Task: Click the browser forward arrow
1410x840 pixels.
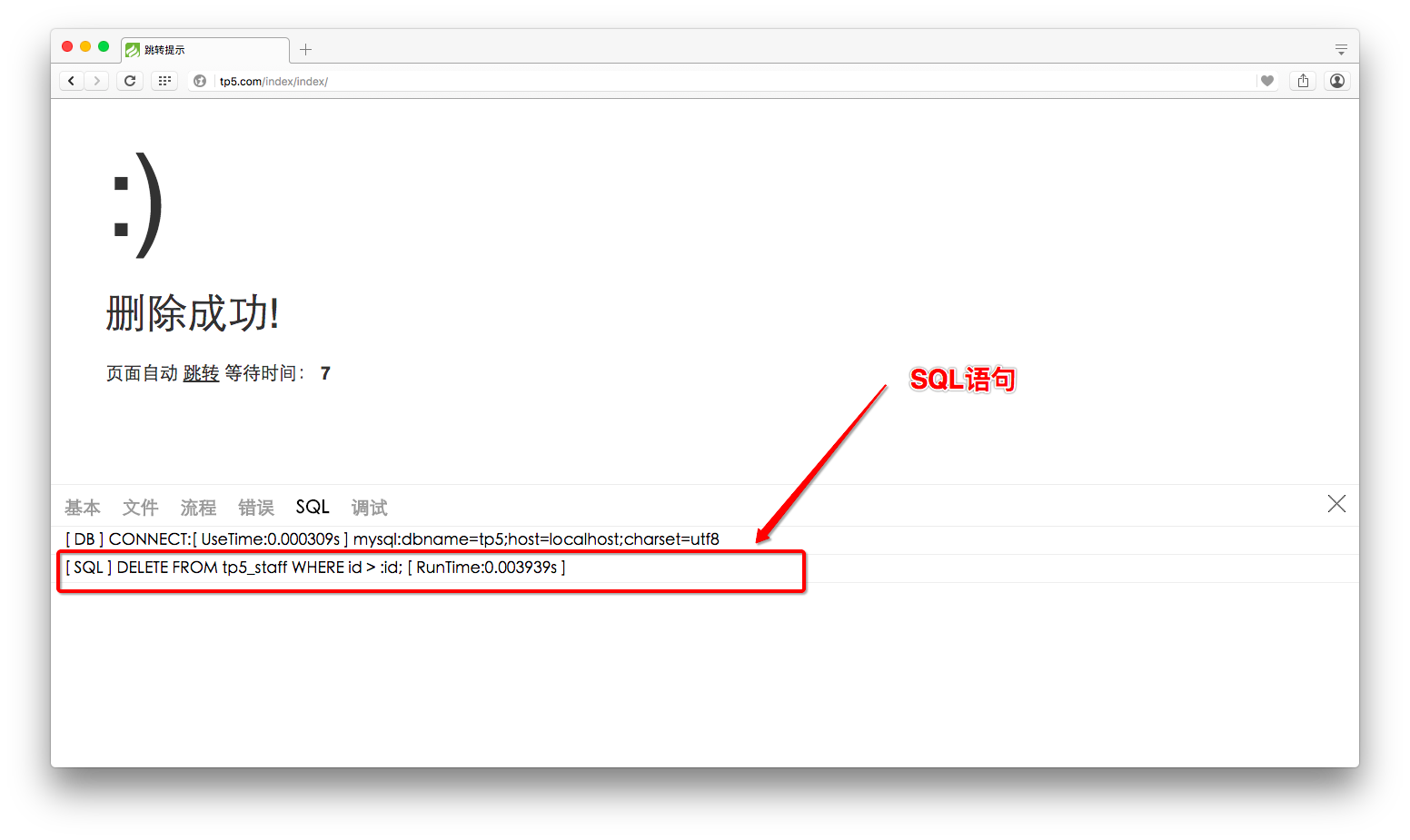Action: [x=96, y=81]
